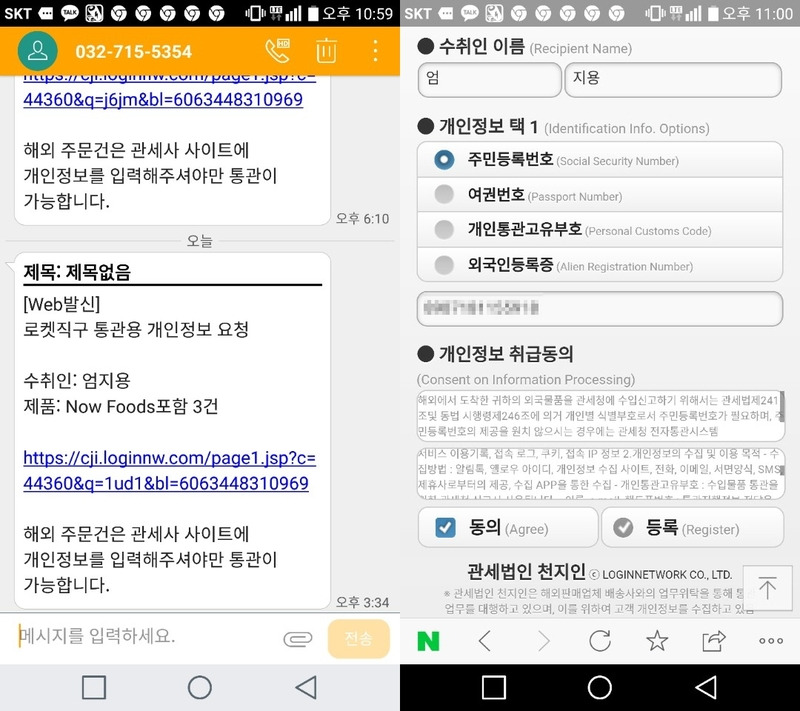Tap the bookmark star icon
The image size is (800, 711).
657,641
